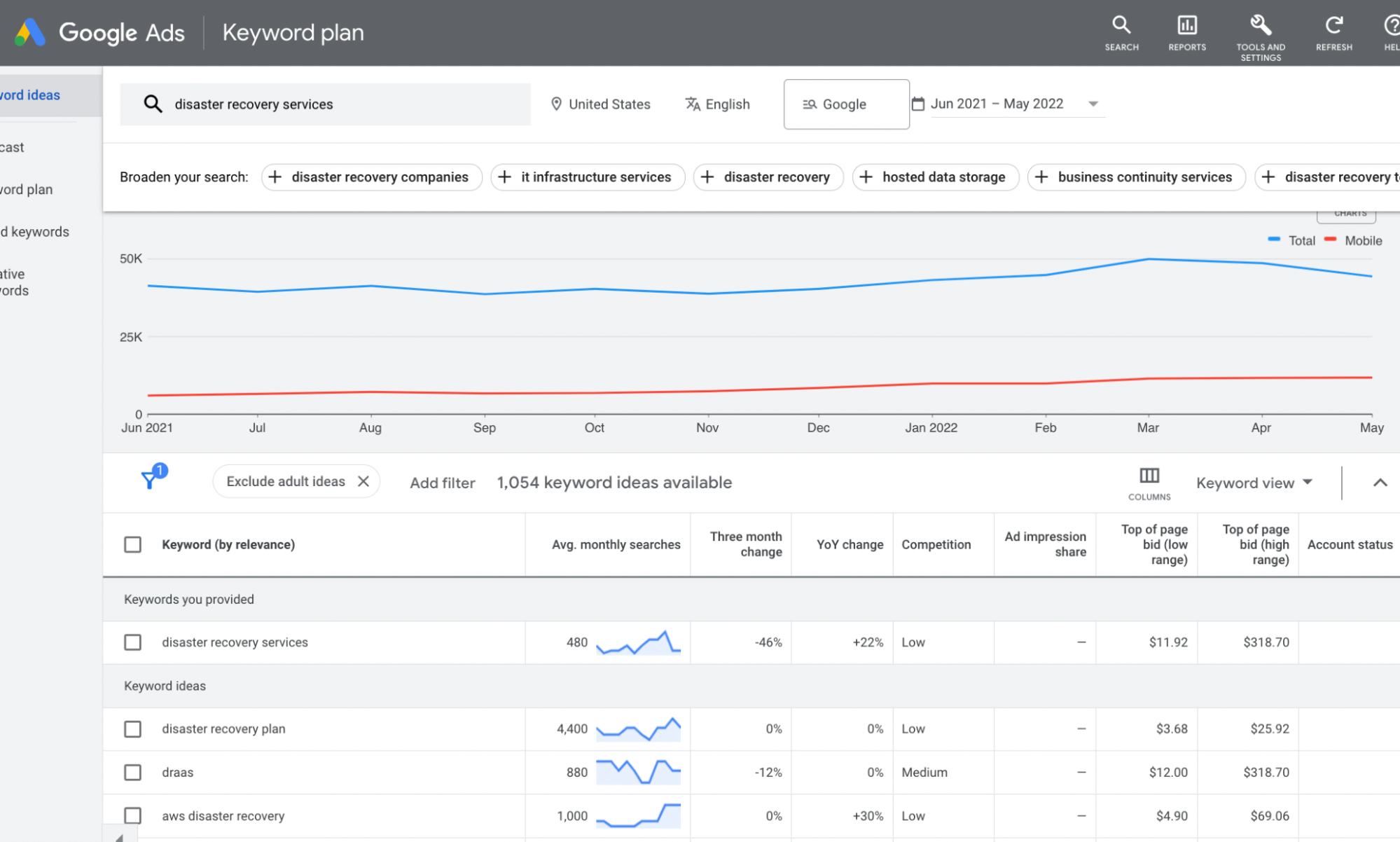Screen dimensions: 1400x842
Task: Click the Search magnifier icon in header
Action: point(1121,26)
